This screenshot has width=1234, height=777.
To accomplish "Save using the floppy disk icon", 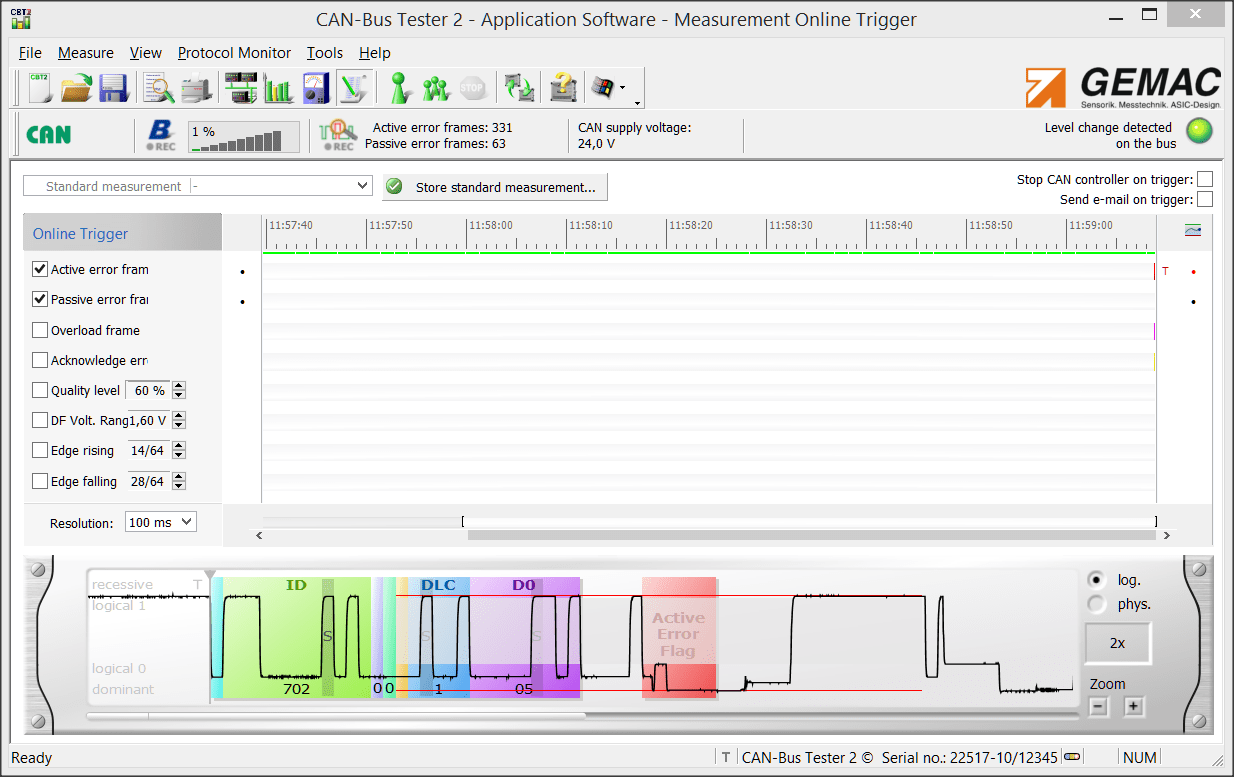I will 112,88.
